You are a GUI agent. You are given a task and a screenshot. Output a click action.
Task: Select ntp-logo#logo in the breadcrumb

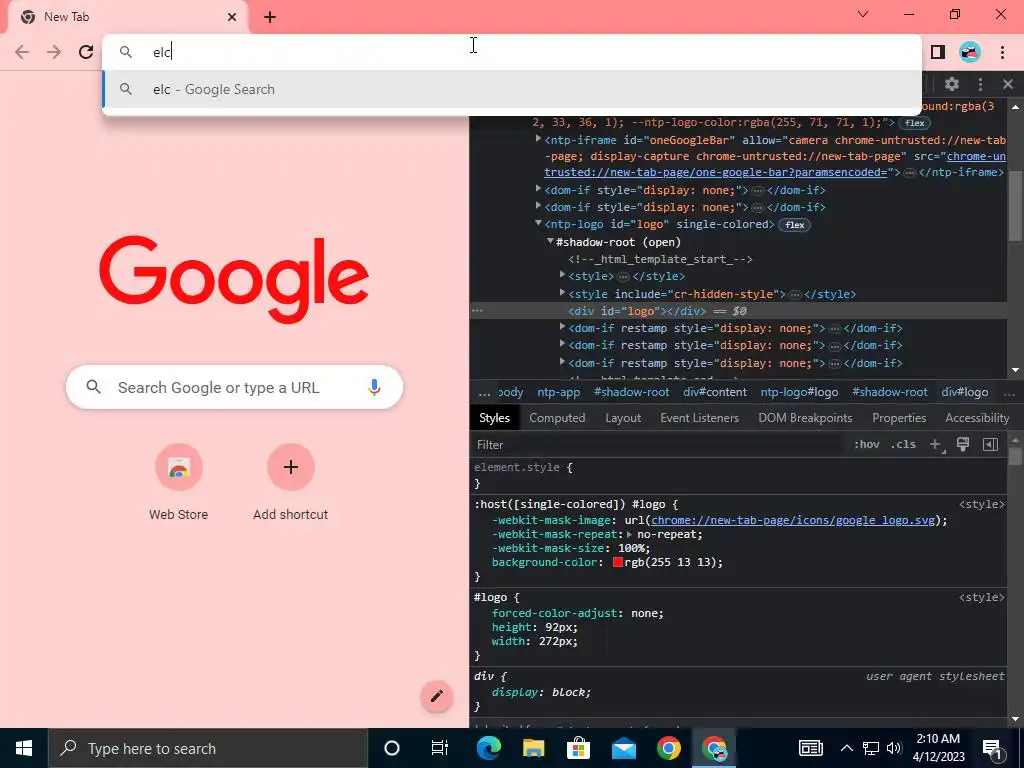(x=799, y=392)
